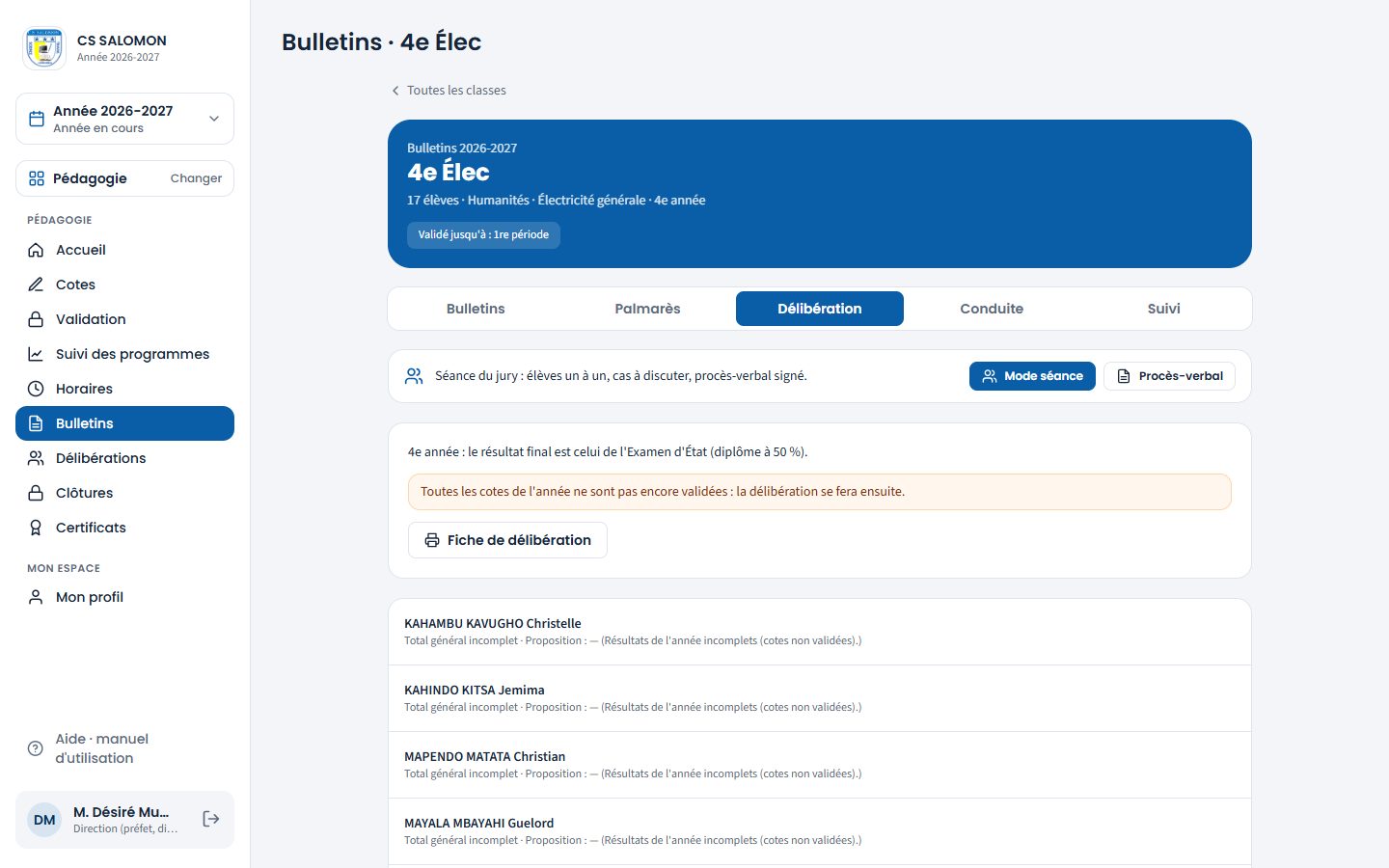The image size is (1389, 868).
Task: Click the help question mark icon
Action: point(36,748)
